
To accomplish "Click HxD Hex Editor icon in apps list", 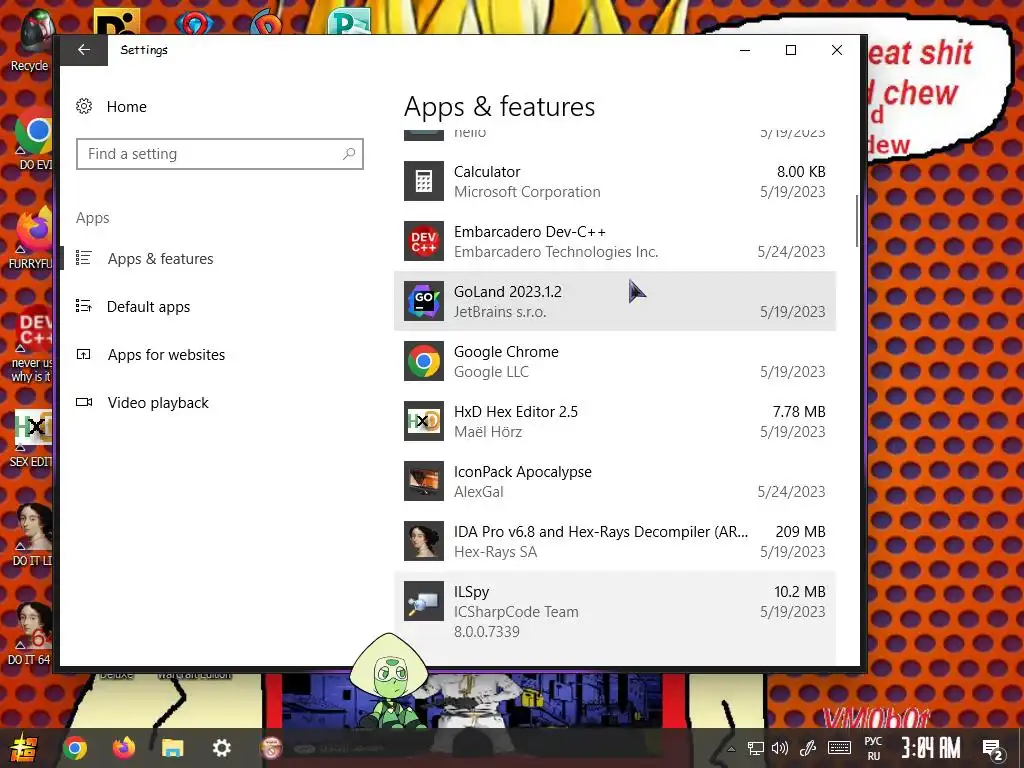I will click(424, 421).
